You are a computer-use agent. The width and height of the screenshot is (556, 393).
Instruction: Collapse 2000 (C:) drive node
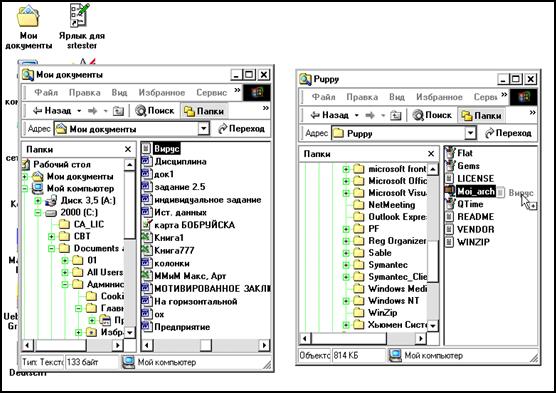coord(38,212)
